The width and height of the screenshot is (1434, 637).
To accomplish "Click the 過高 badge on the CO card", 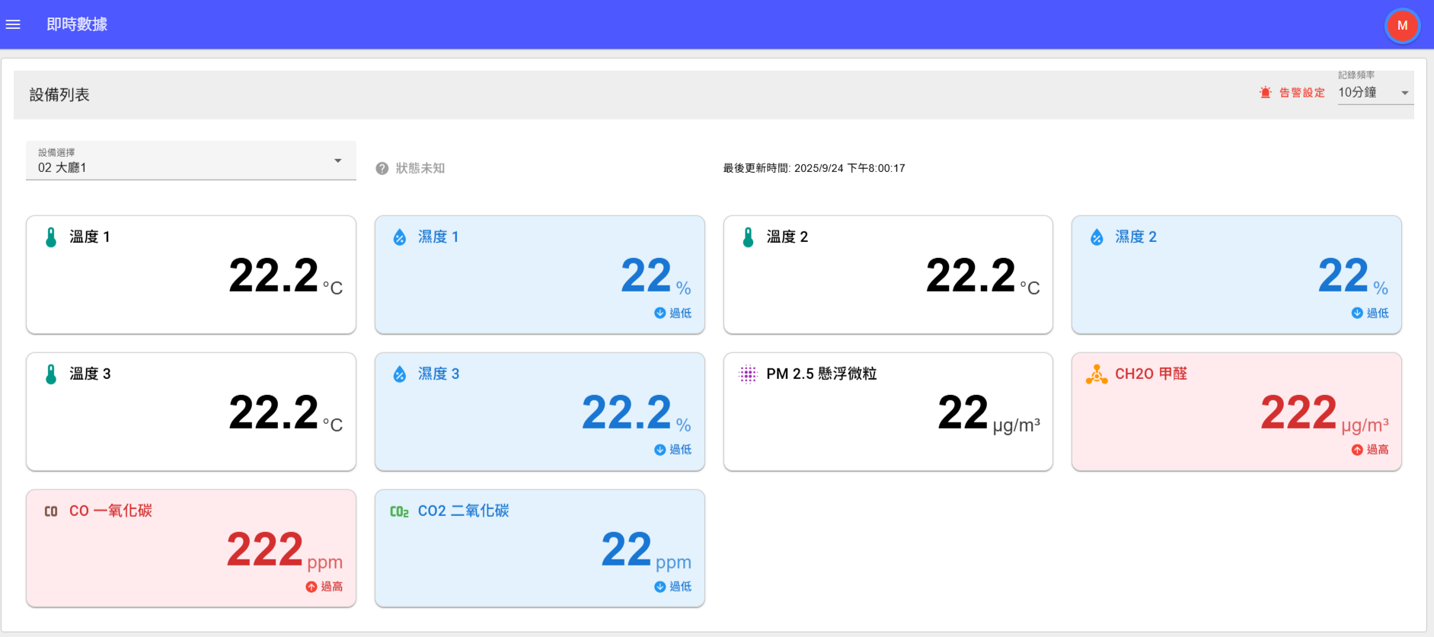I will (325, 586).
